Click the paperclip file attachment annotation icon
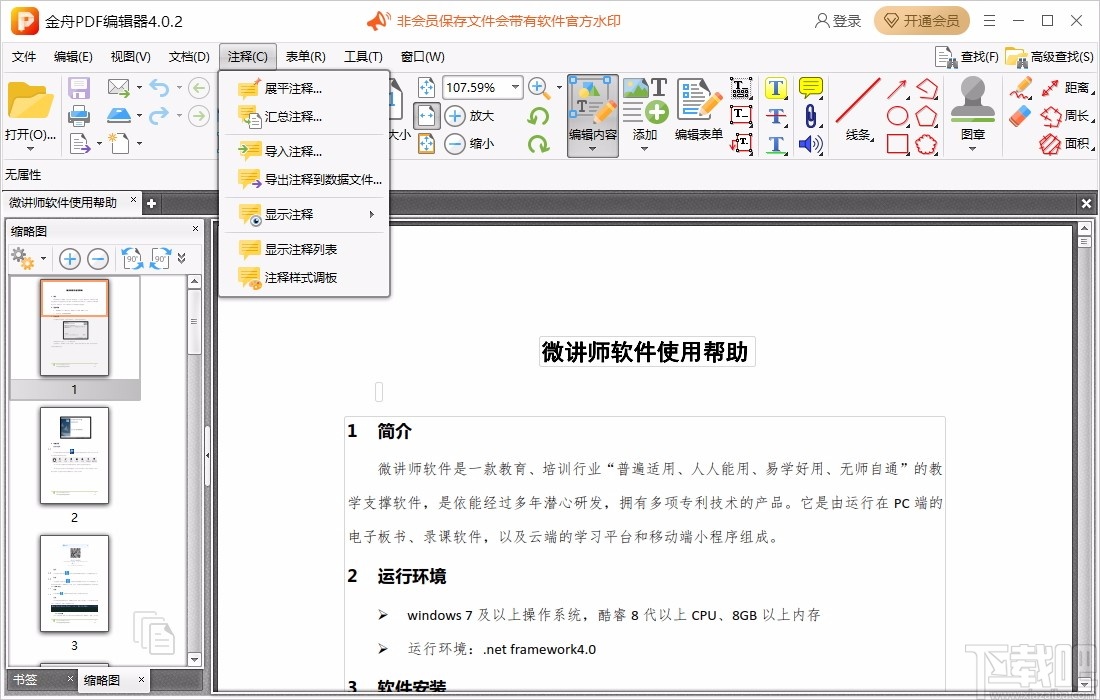Viewport: 1100px width, 700px height. point(810,116)
